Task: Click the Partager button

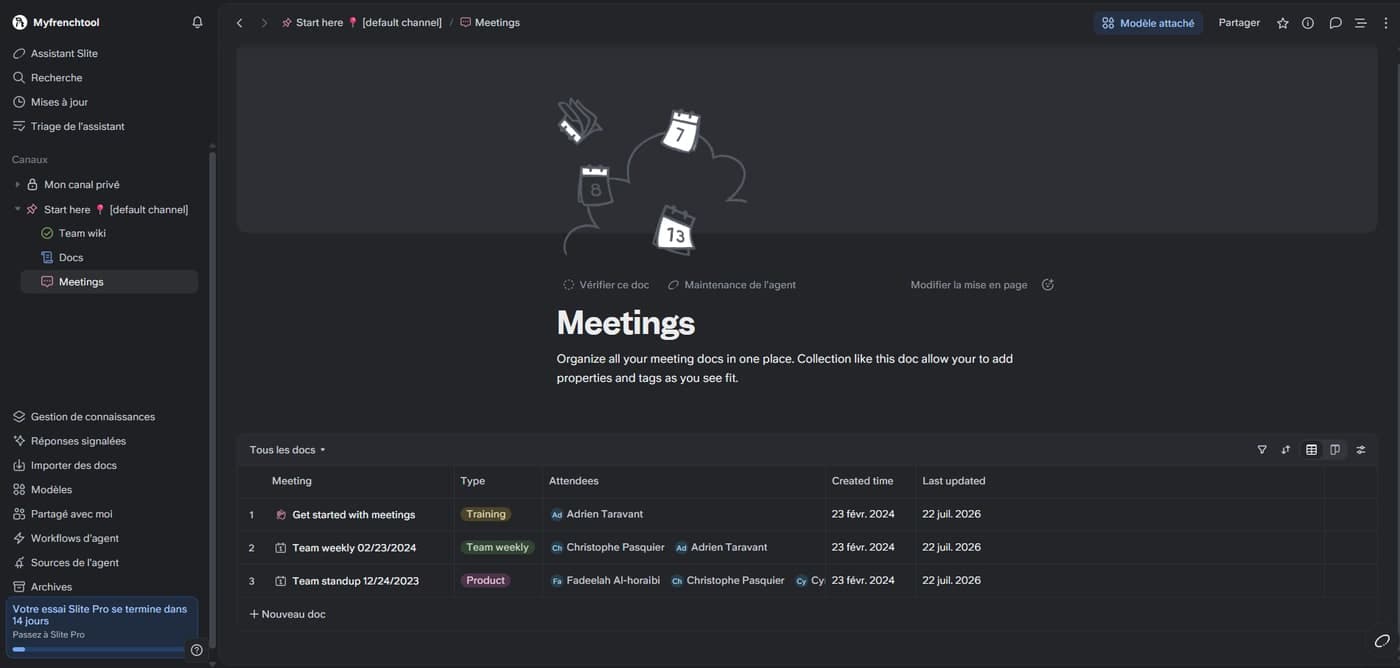Action: 1239,23
